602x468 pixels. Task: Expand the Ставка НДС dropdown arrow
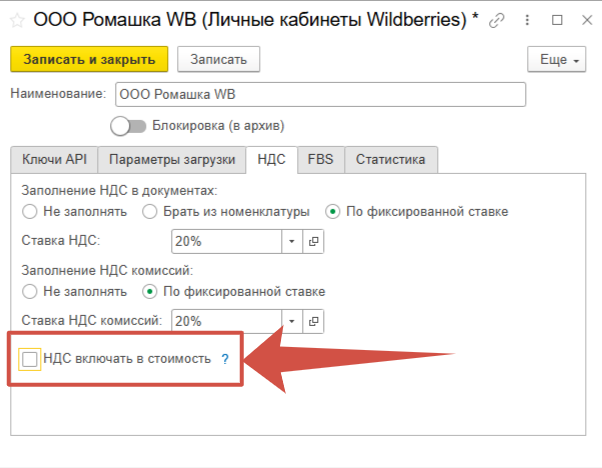292,241
